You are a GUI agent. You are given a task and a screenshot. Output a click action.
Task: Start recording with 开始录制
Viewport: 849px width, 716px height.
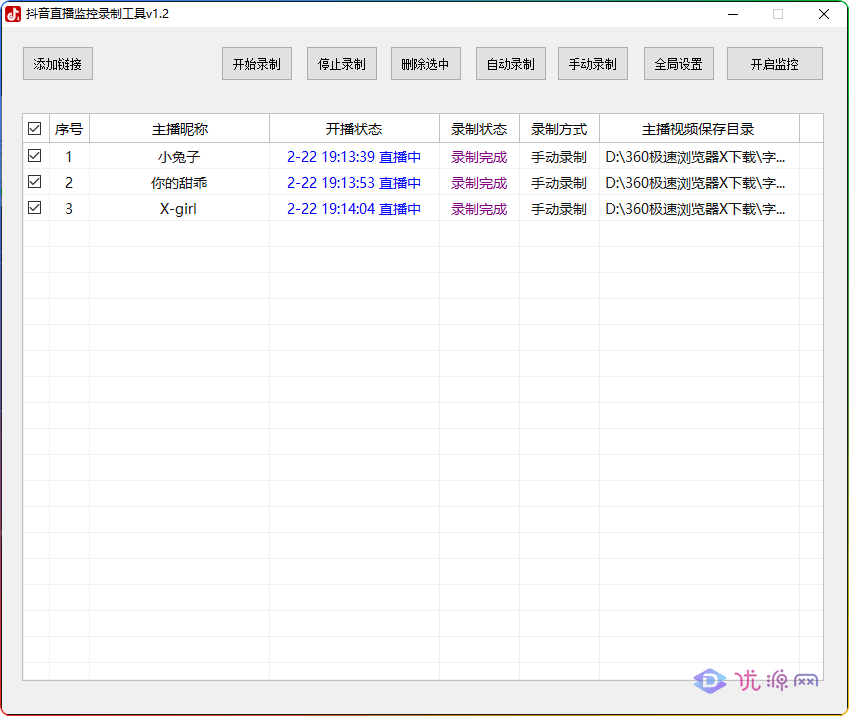257,64
